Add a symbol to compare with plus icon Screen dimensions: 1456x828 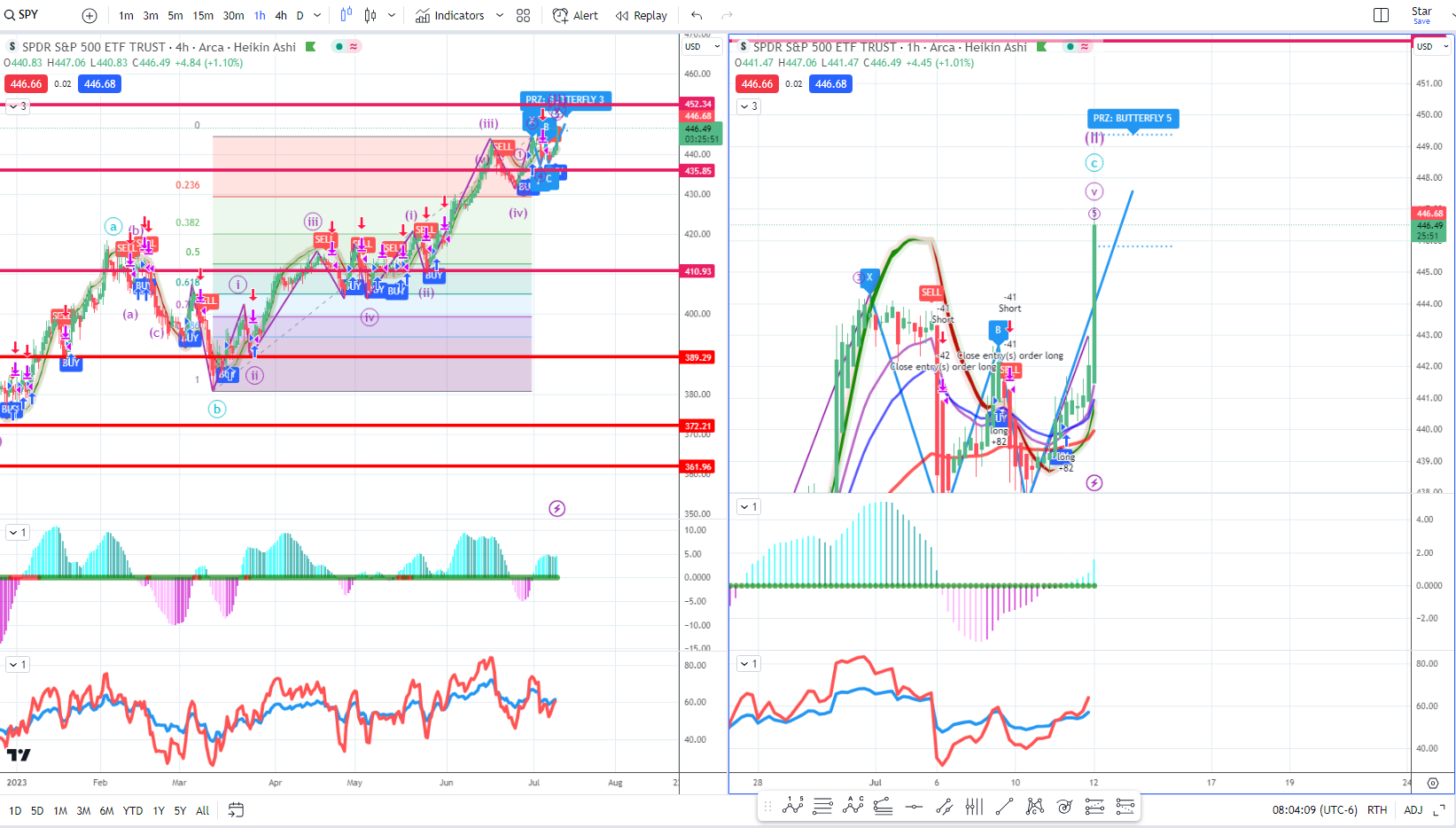coord(90,16)
